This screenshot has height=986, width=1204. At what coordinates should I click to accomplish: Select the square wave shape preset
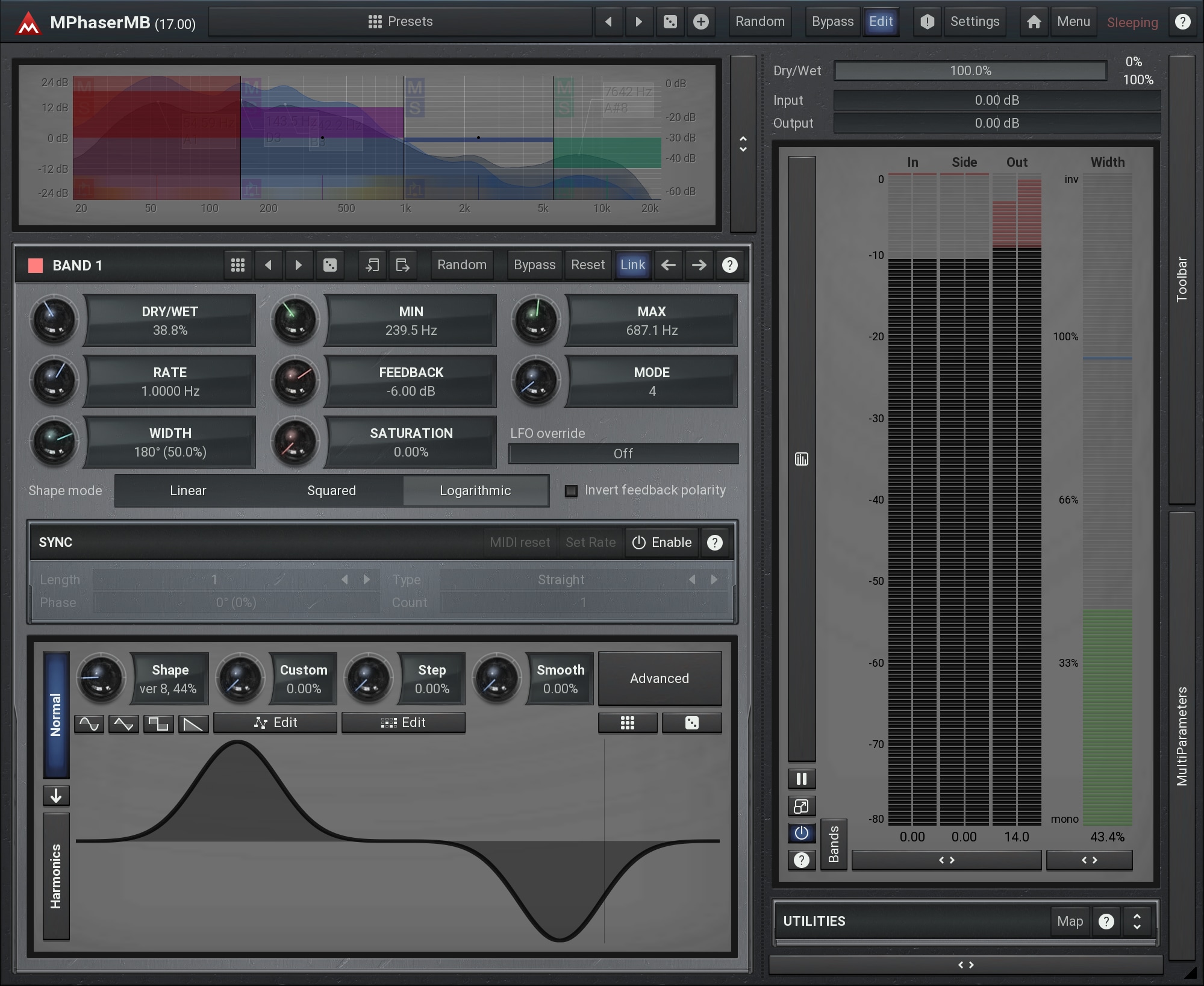(158, 723)
